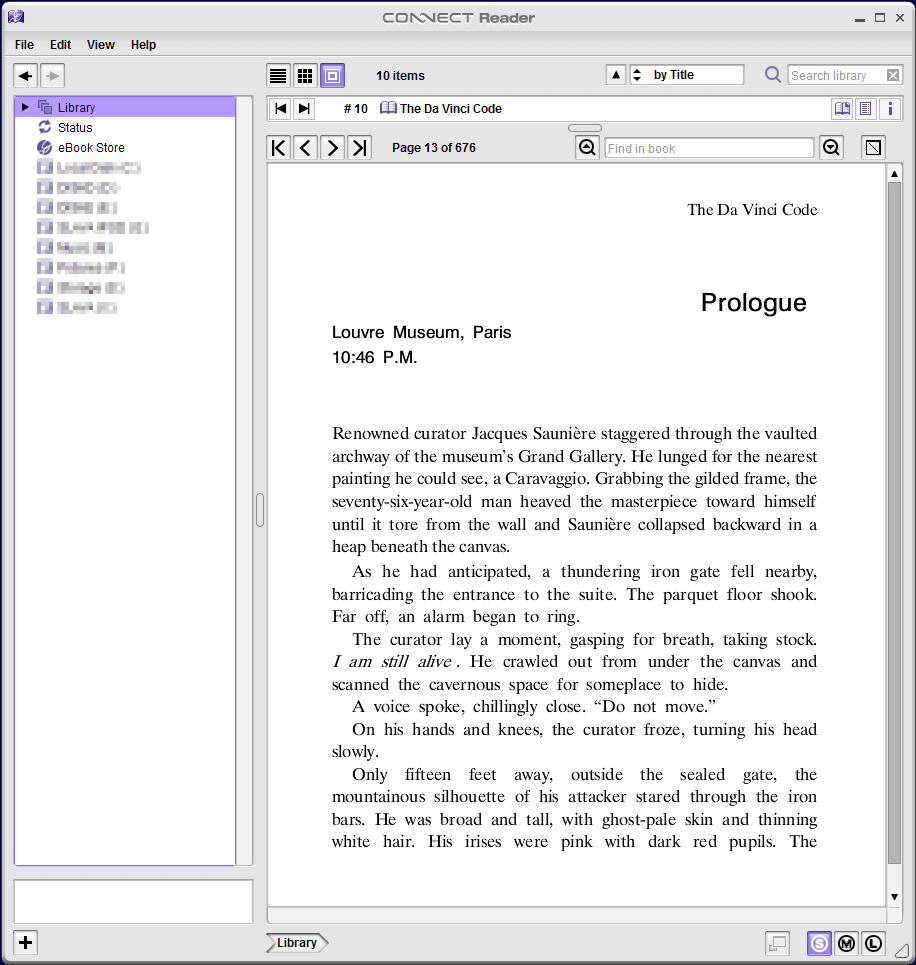Switch to thumbnail grid view

305,76
